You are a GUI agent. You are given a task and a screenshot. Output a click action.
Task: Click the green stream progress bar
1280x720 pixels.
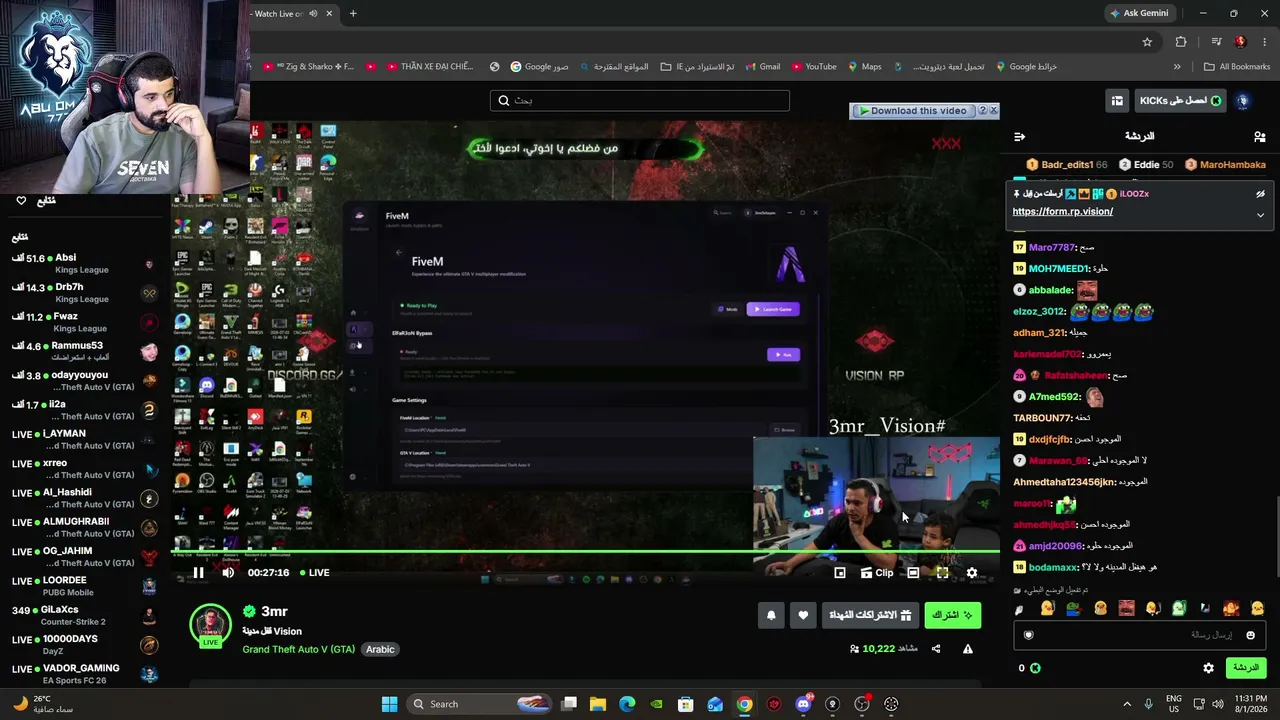[585, 551]
